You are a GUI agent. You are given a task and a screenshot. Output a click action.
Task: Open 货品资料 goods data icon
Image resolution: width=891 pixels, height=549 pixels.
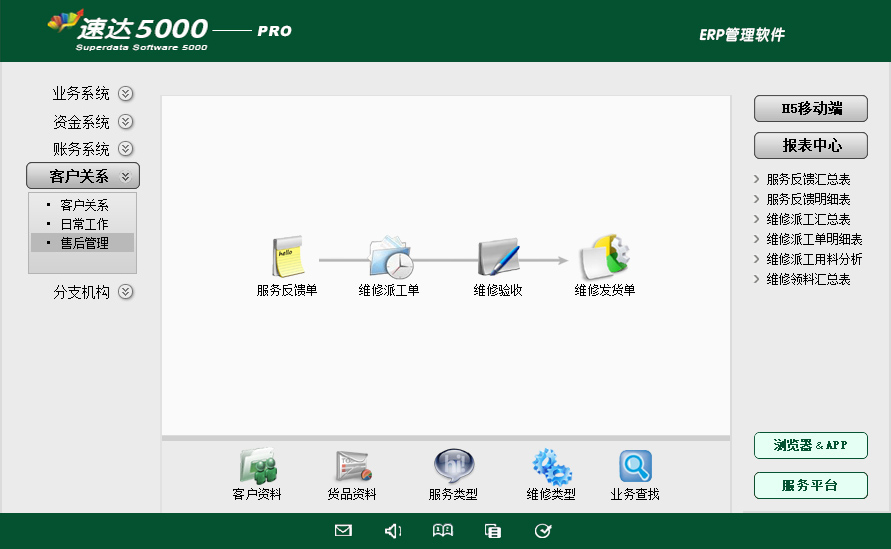click(x=352, y=466)
